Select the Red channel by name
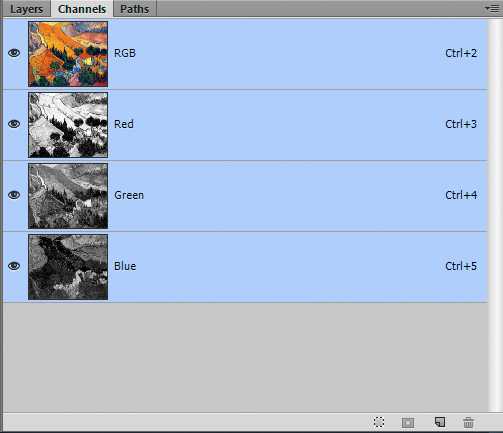The height and width of the screenshot is (433, 503). coord(124,124)
